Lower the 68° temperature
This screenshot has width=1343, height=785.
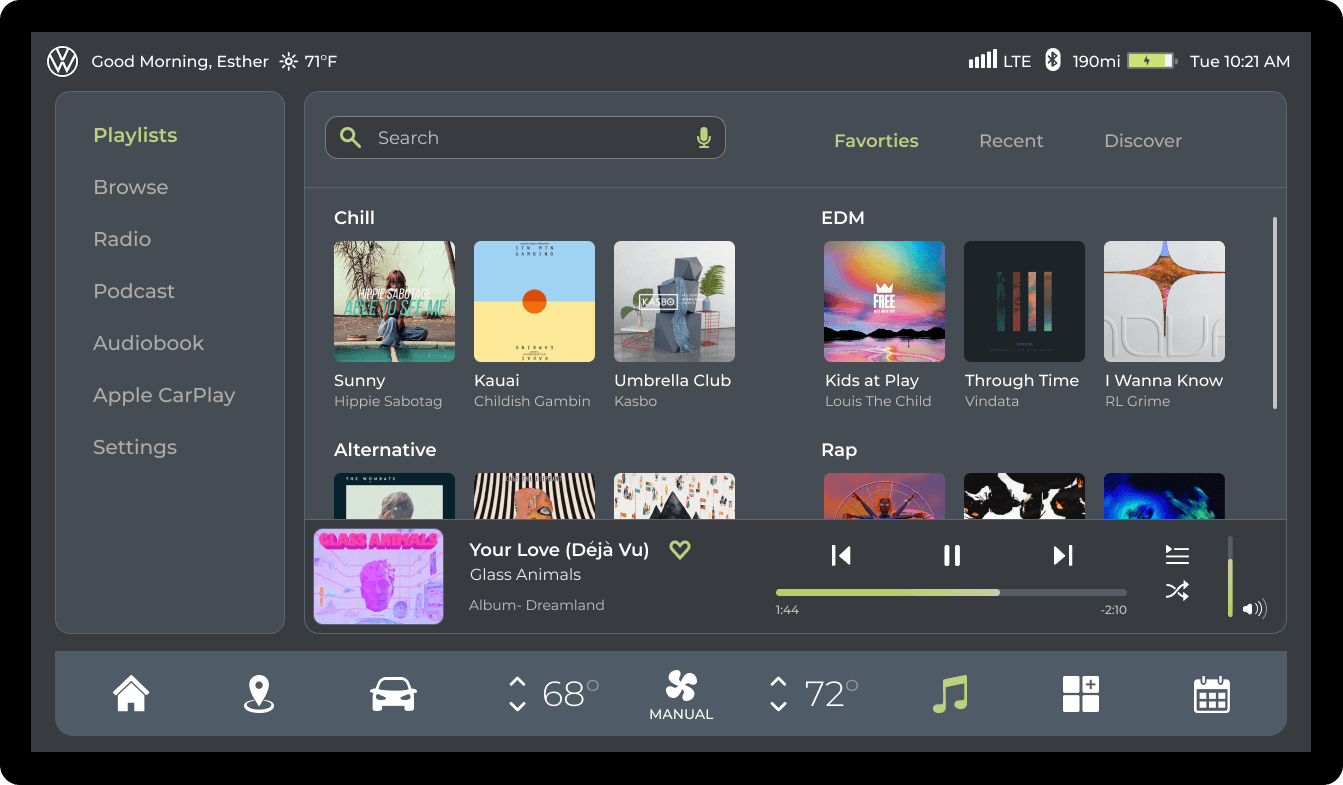pos(517,706)
